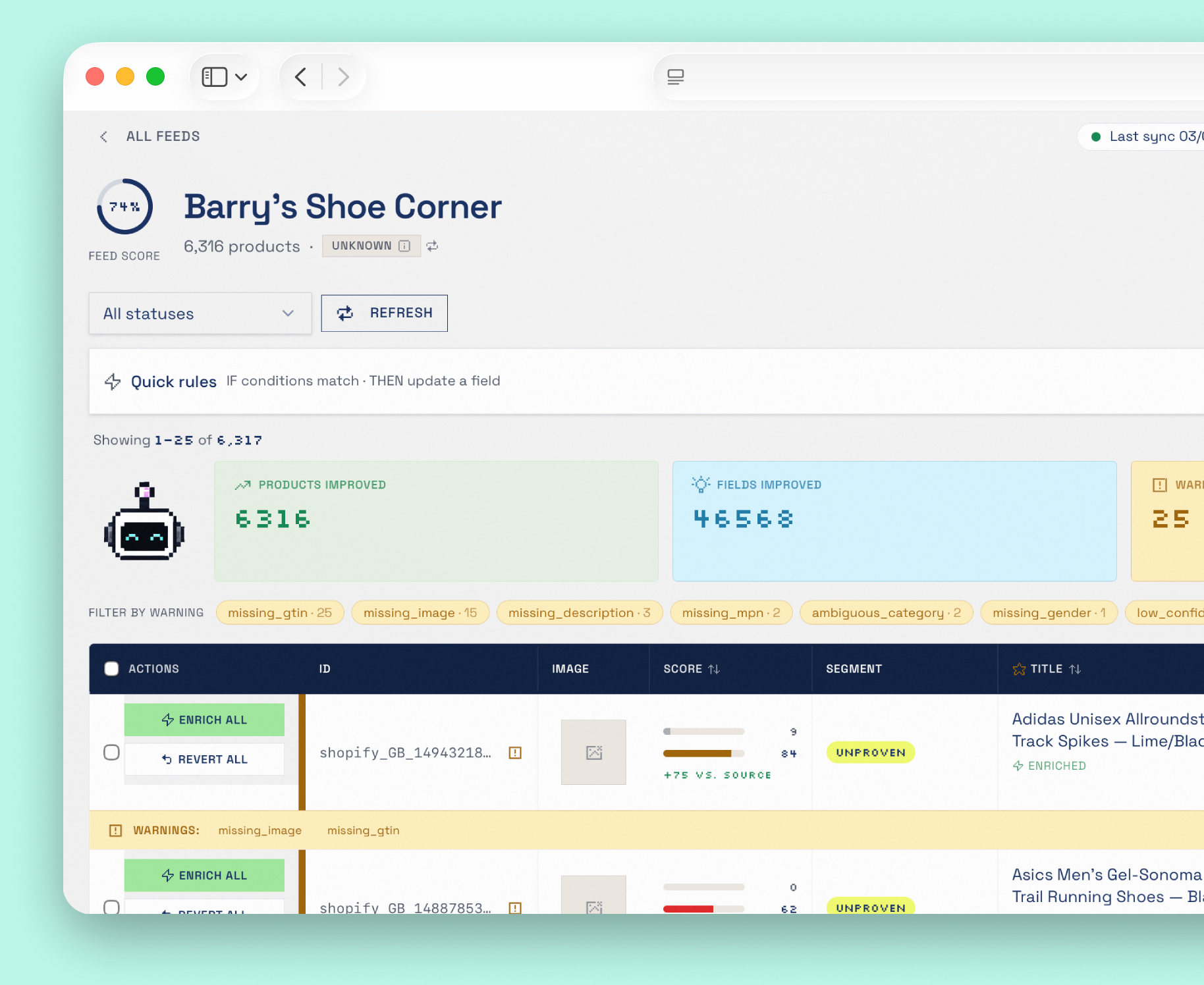Click the star icon beside TITLE header
Image resolution: width=1204 pixels, height=985 pixels.
(1019, 669)
